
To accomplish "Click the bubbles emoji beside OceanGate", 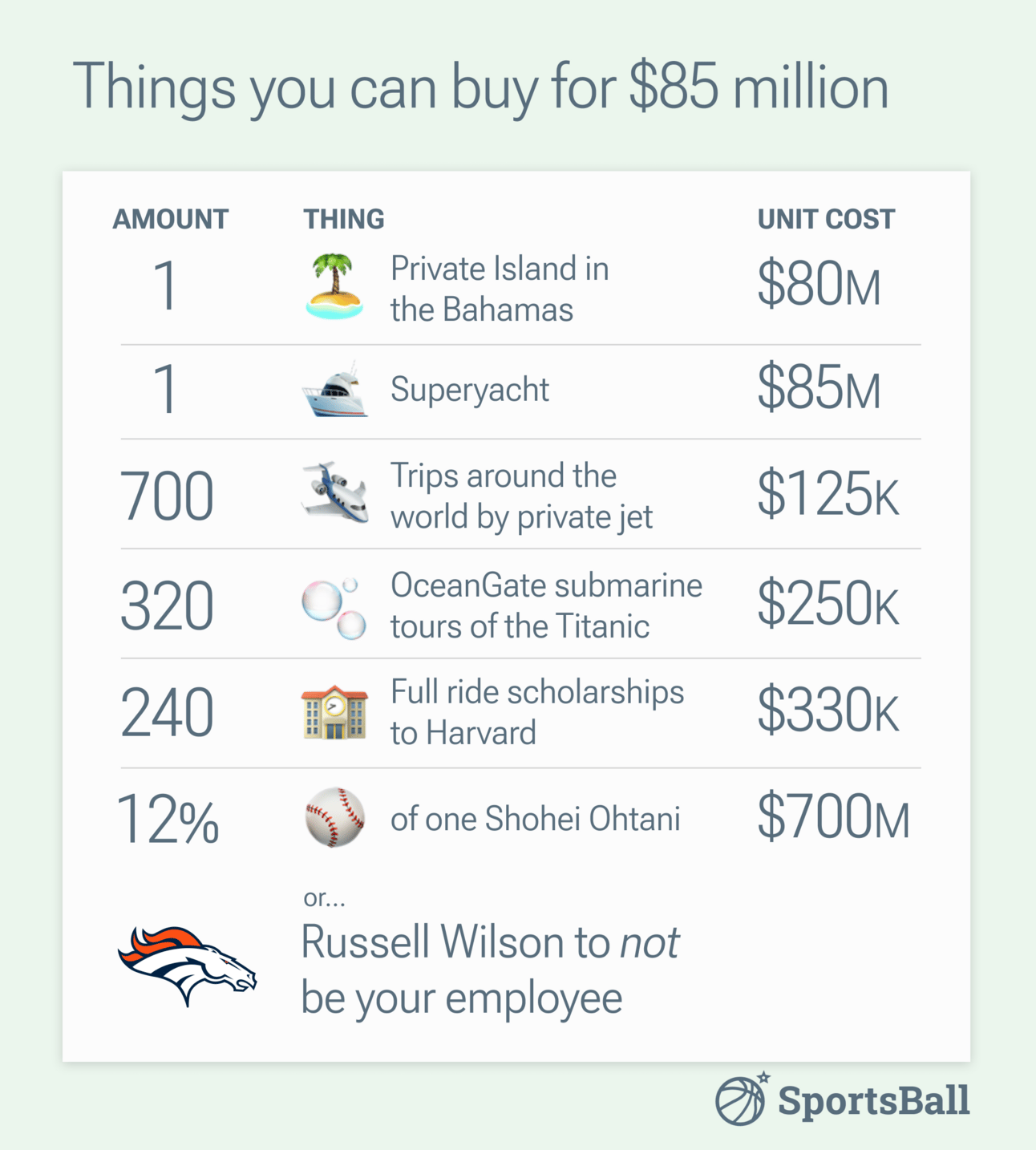I will coord(334,607).
